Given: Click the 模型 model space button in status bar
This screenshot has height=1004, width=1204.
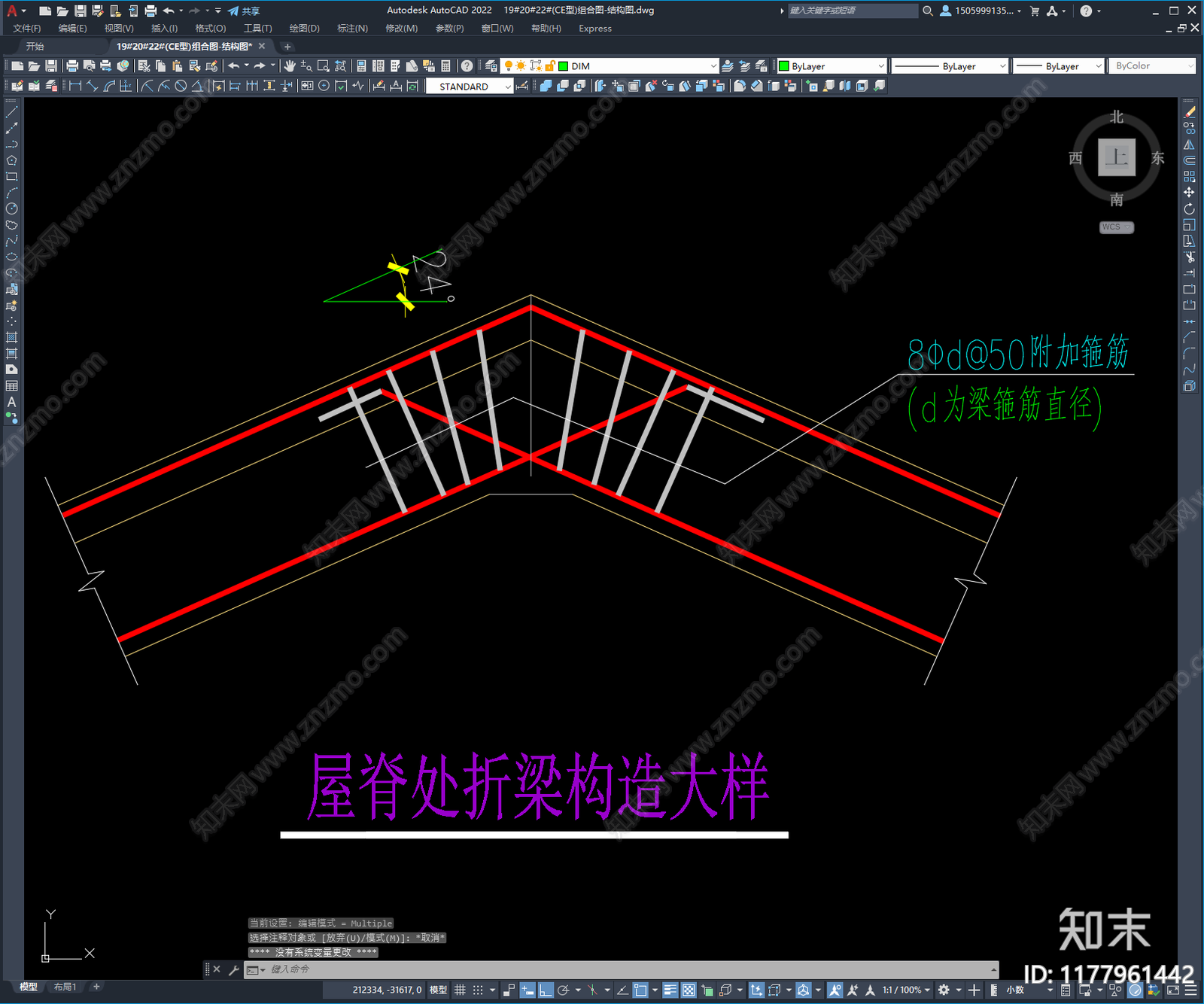Looking at the screenshot, I should coord(439,990).
